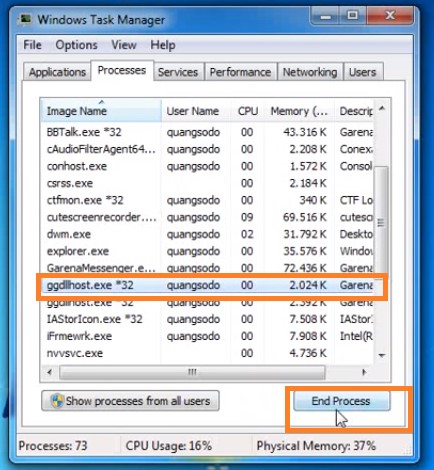Click the End Process button

click(341, 401)
